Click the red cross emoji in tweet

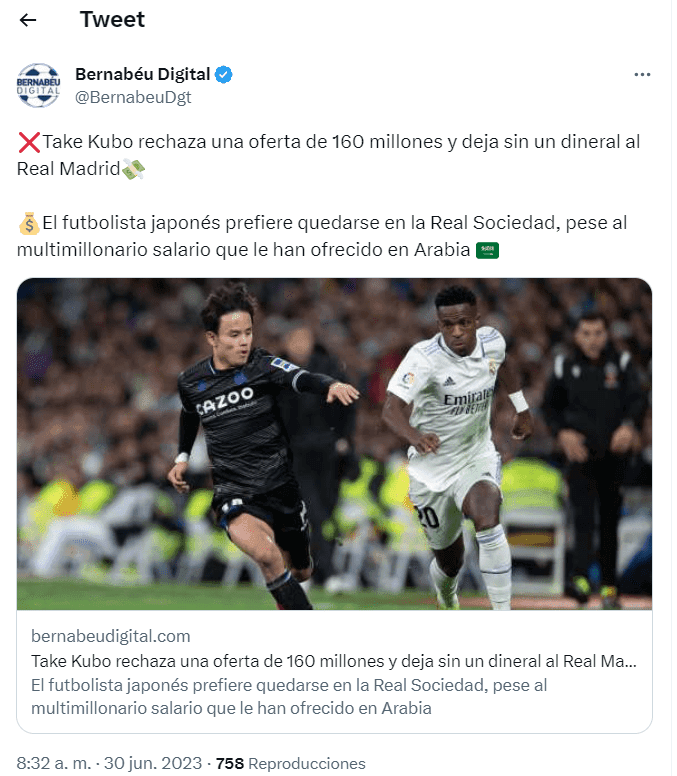[x=29, y=143]
